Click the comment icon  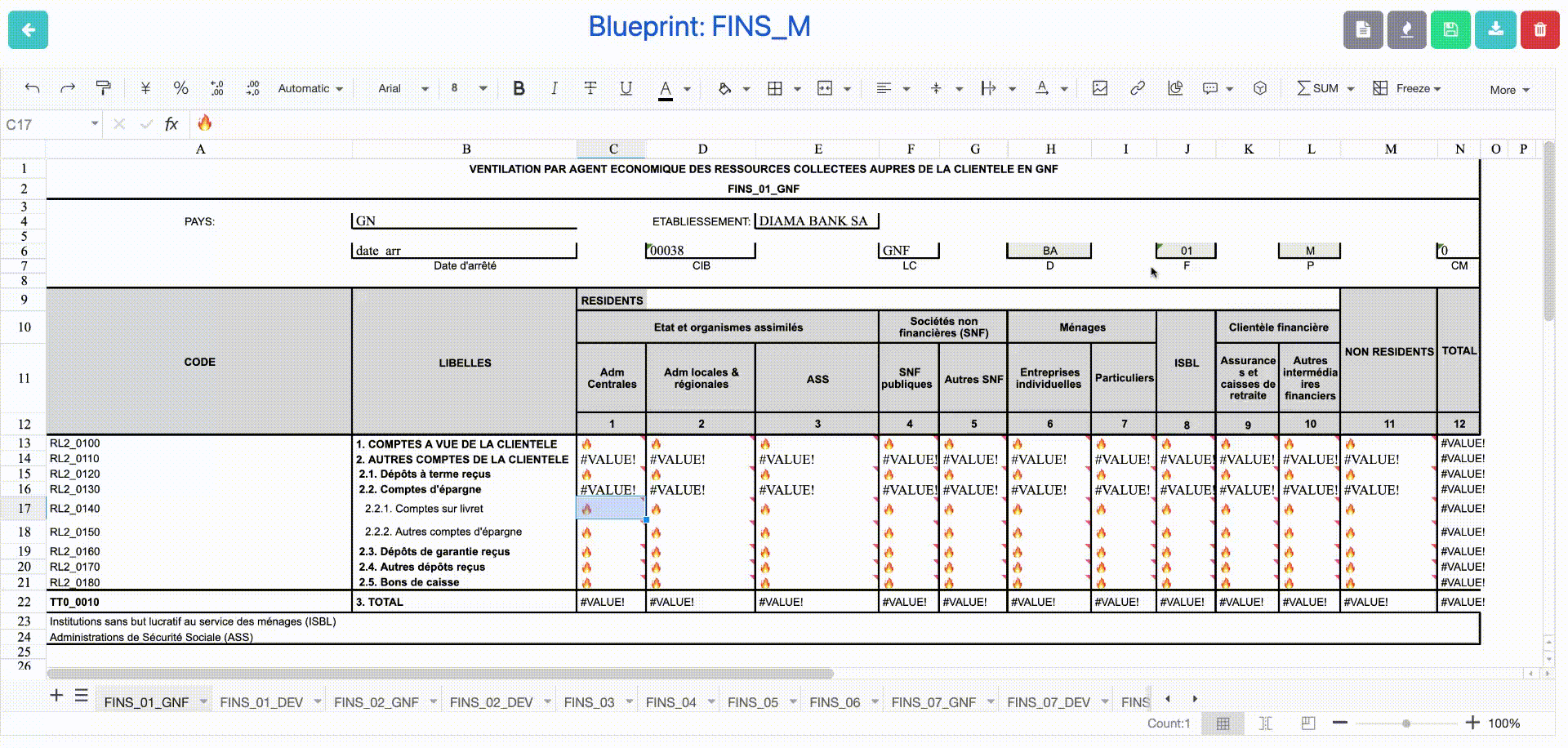pyautogui.click(x=1210, y=88)
